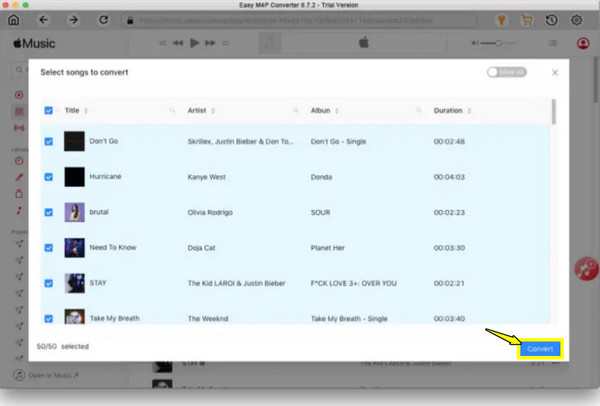The width and height of the screenshot is (600, 406).
Task: Uncheck the select-all checkbox in header
Action: tap(49, 111)
